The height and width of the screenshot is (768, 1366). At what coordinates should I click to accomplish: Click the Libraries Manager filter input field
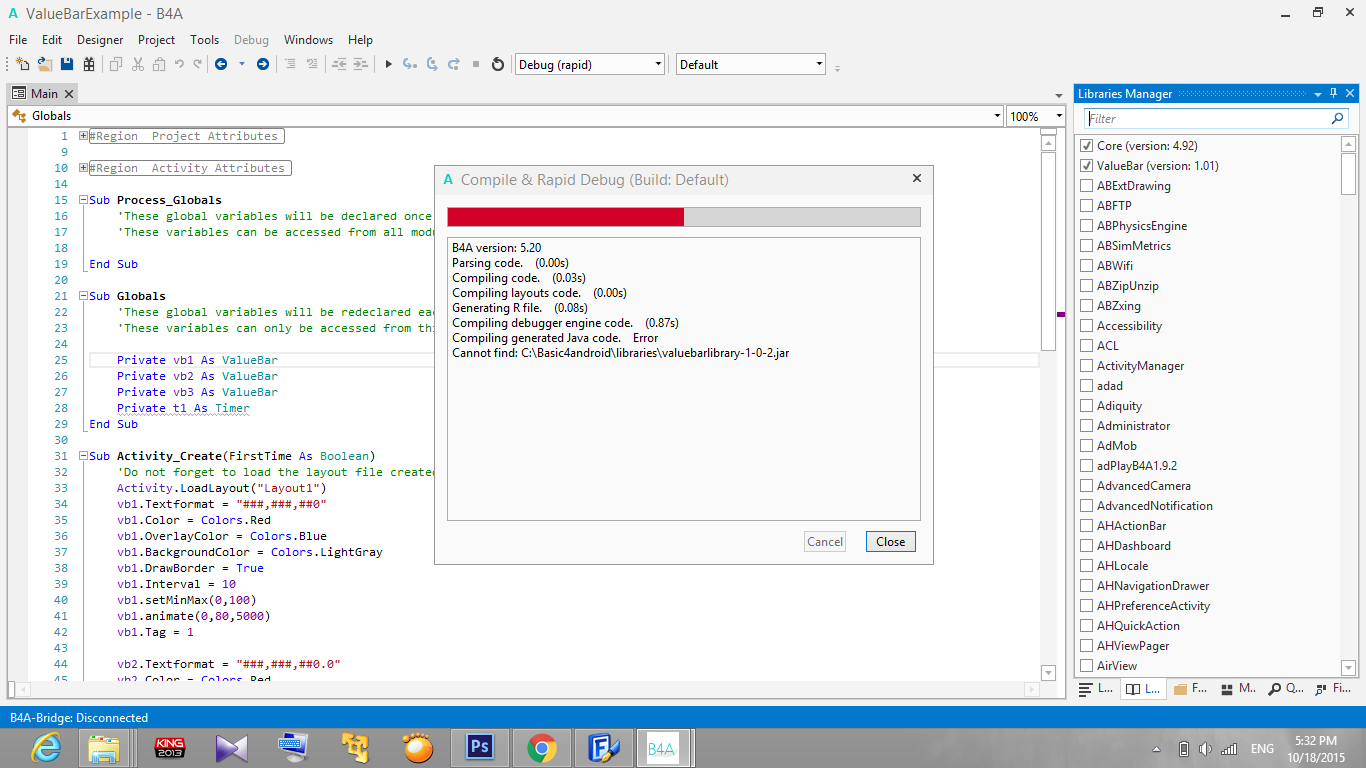tap(1205, 118)
